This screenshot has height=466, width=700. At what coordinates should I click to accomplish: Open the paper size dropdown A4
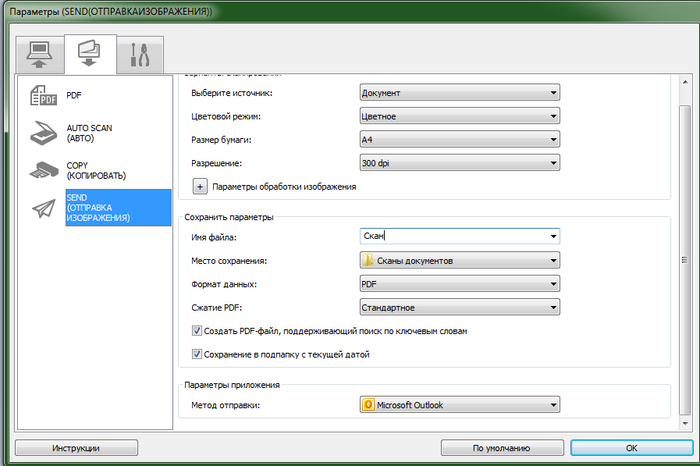pos(458,139)
